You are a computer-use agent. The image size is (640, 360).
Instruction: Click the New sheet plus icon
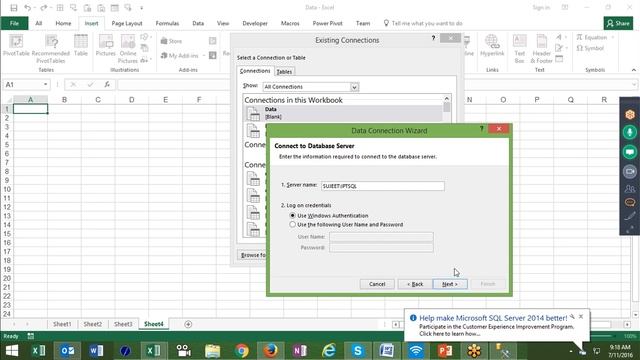click(x=188, y=324)
